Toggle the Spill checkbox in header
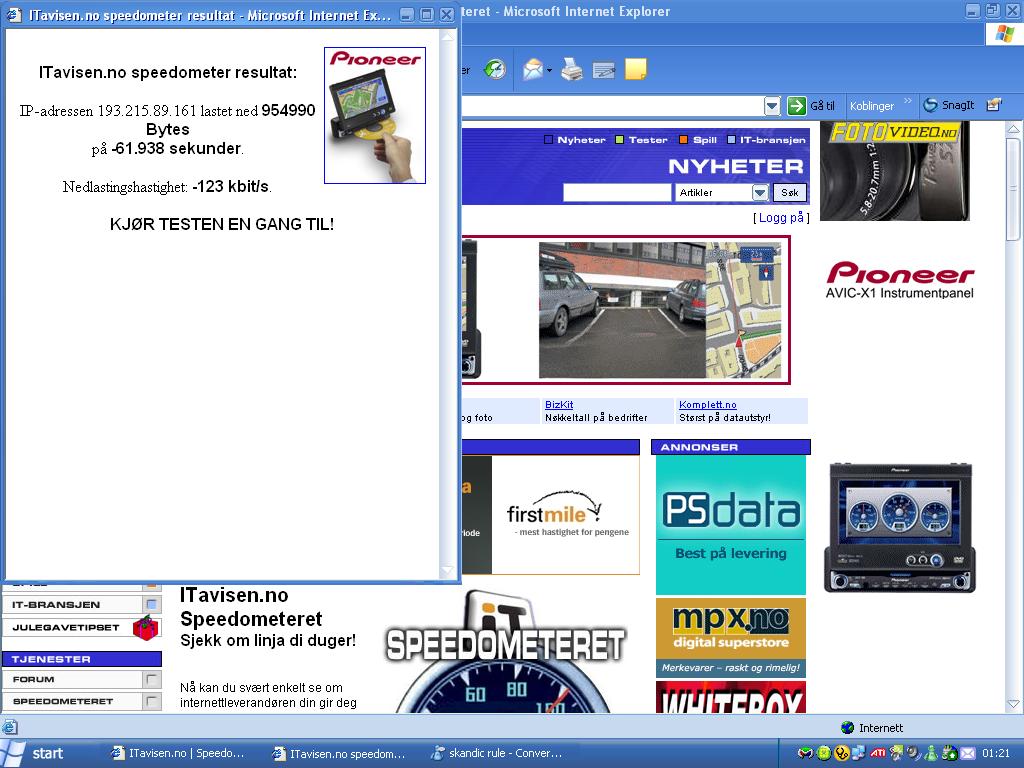The image size is (1024, 768). [684, 139]
